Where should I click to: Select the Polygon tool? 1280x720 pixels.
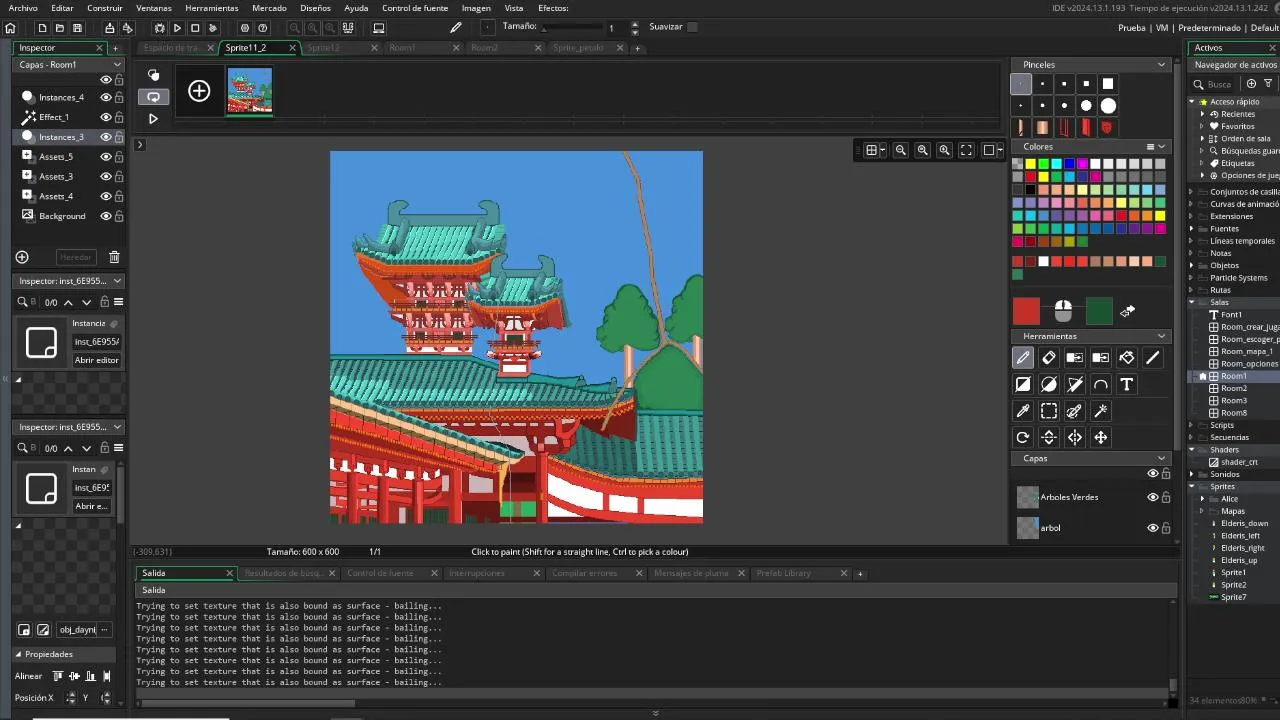[x=1075, y=384]
